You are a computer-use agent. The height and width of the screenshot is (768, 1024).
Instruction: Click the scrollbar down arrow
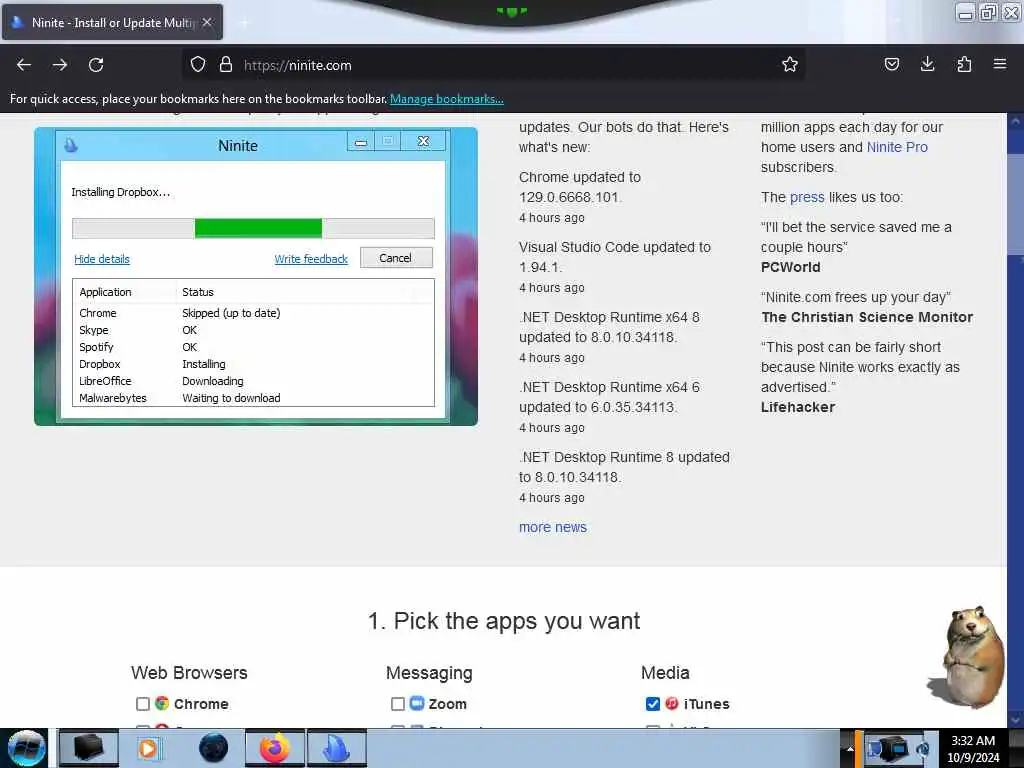pos(1015,719)
